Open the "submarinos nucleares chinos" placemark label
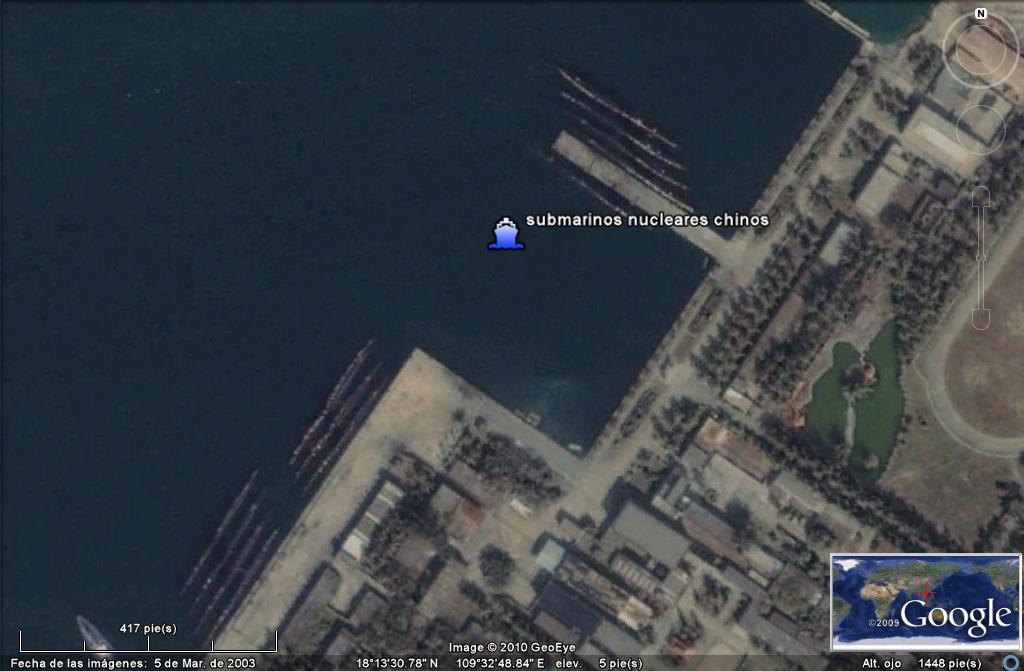Screen dimensions: 1024x671 coord(647,220)
